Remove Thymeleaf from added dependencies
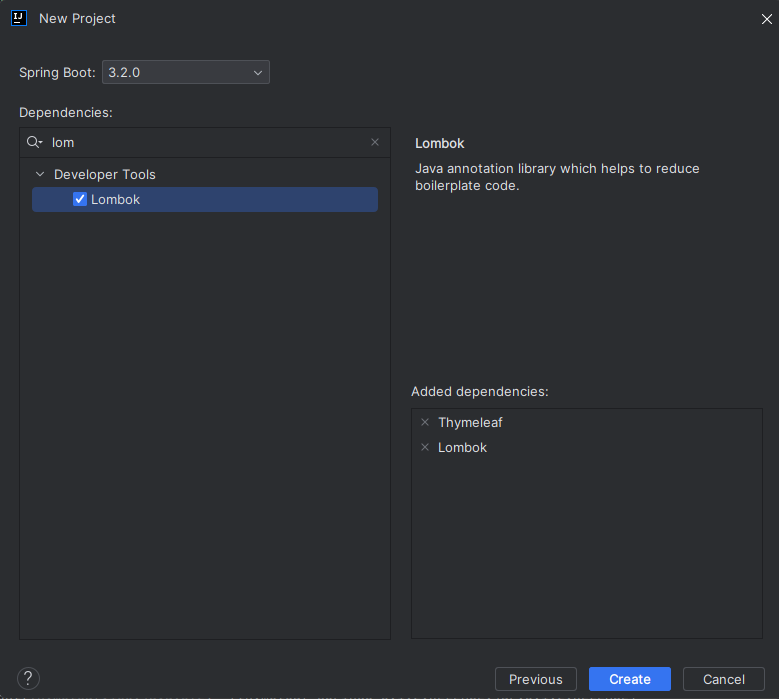The width and height of the screenshot is (779, 699). coord(425,422)
